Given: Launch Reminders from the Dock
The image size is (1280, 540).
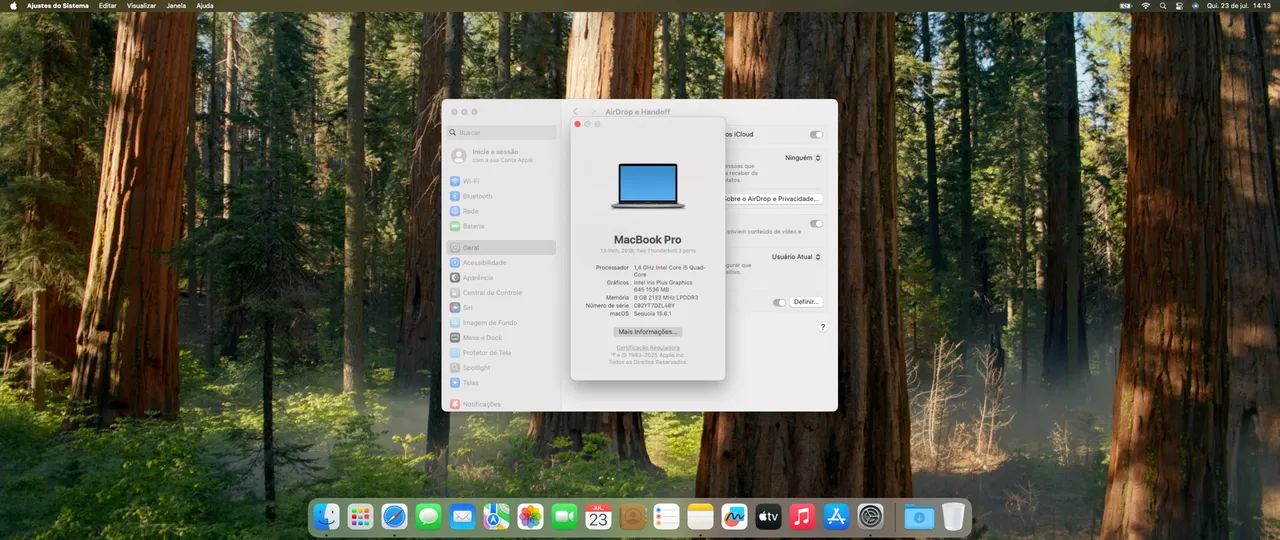Looking at the screenshot, I should click(x=666, y=516).
